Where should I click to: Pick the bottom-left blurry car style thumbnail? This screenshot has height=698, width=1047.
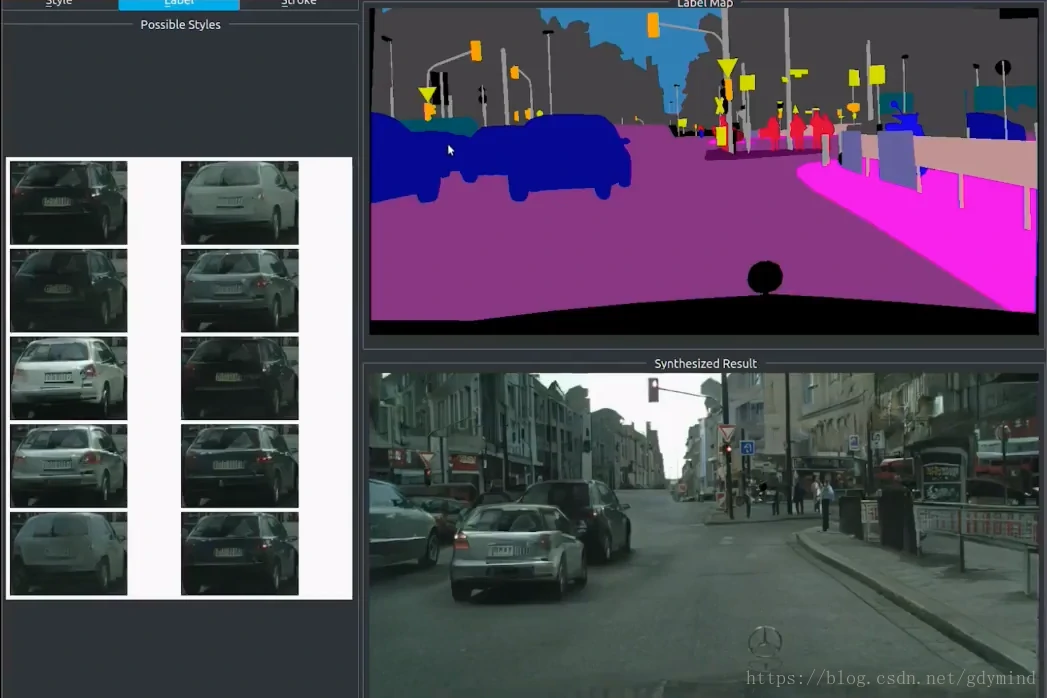point(68,553)
